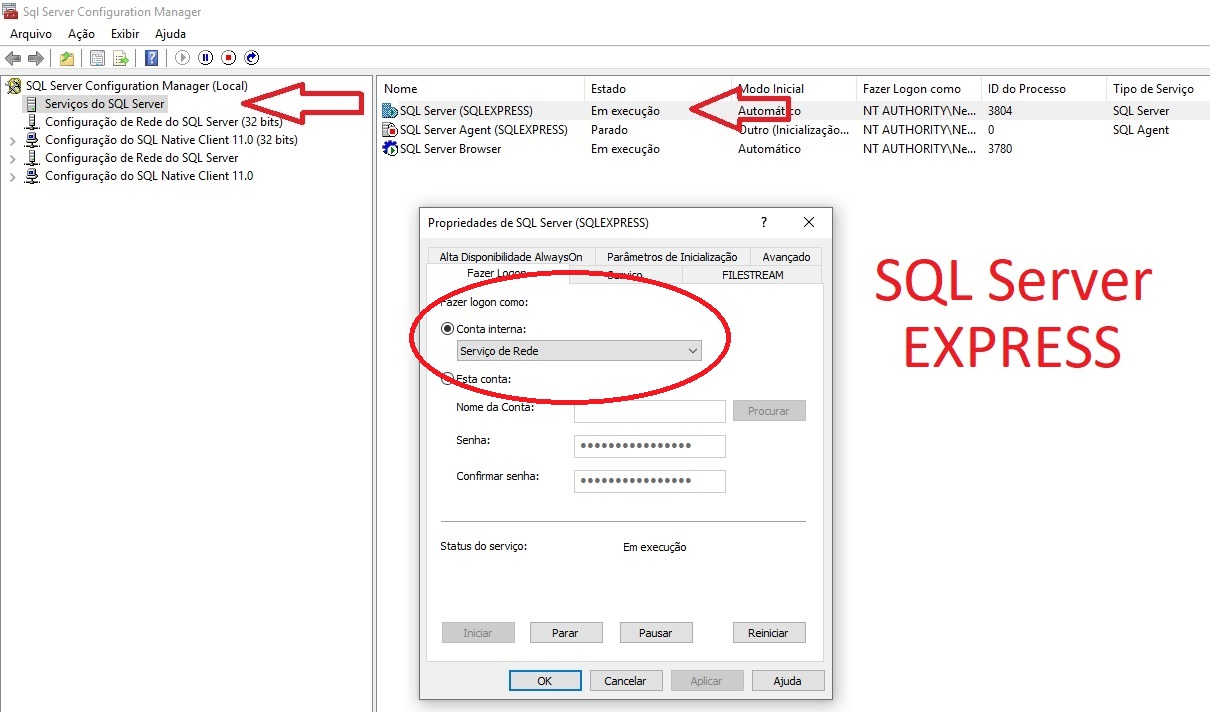
Task: Open the Ajuda menu
Action: pyautogui.click(x=170, y=34)
